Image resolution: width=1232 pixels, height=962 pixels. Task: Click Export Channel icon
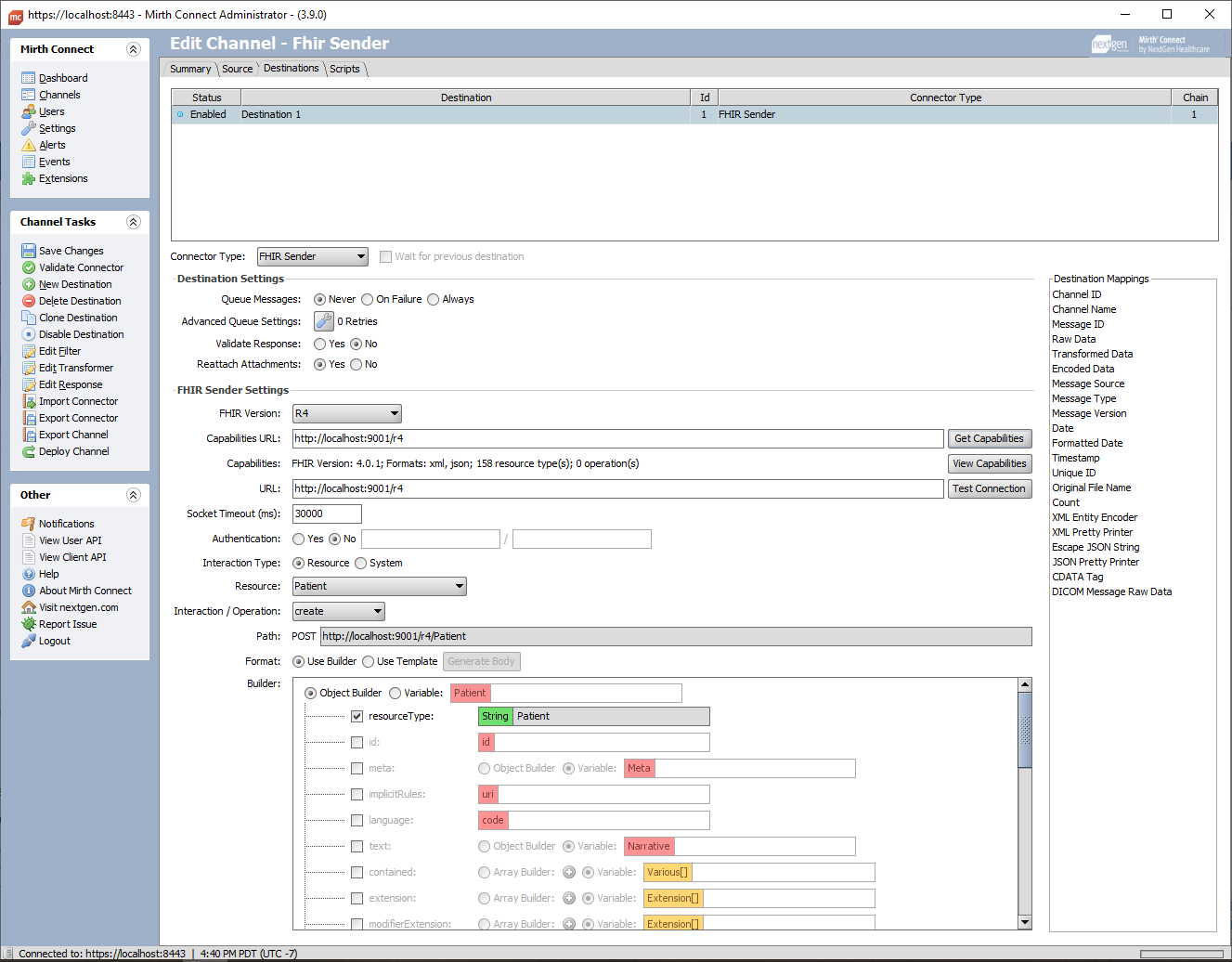(29, 435)
